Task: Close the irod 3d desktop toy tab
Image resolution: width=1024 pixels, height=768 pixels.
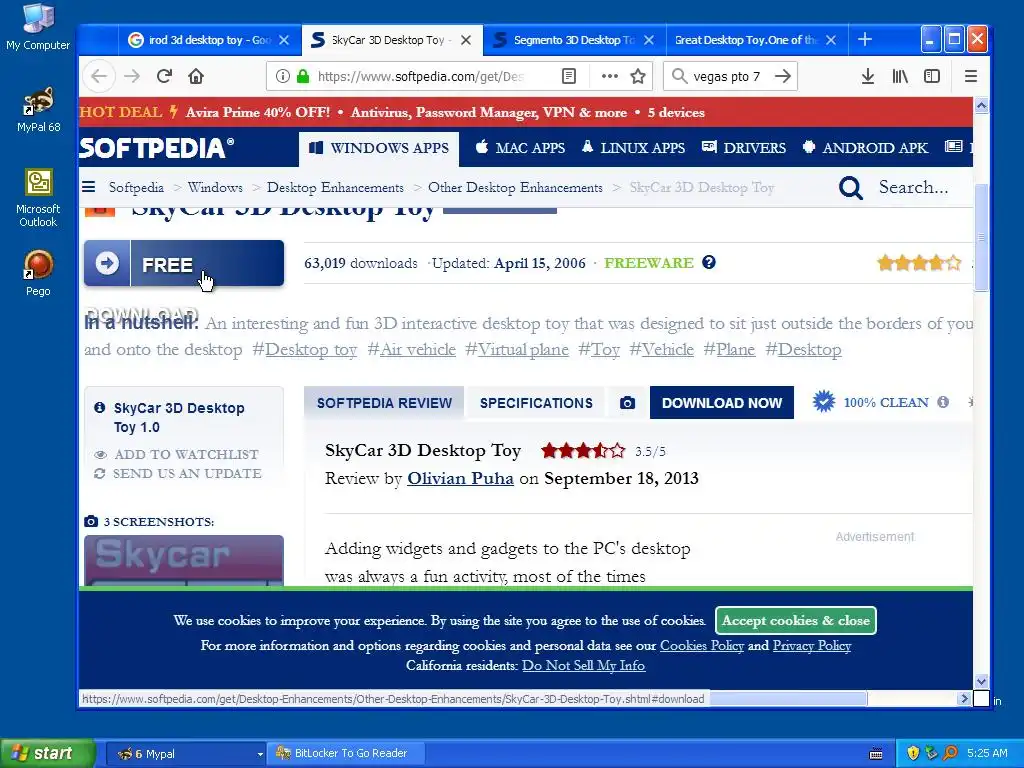Action: coord(284,40)
